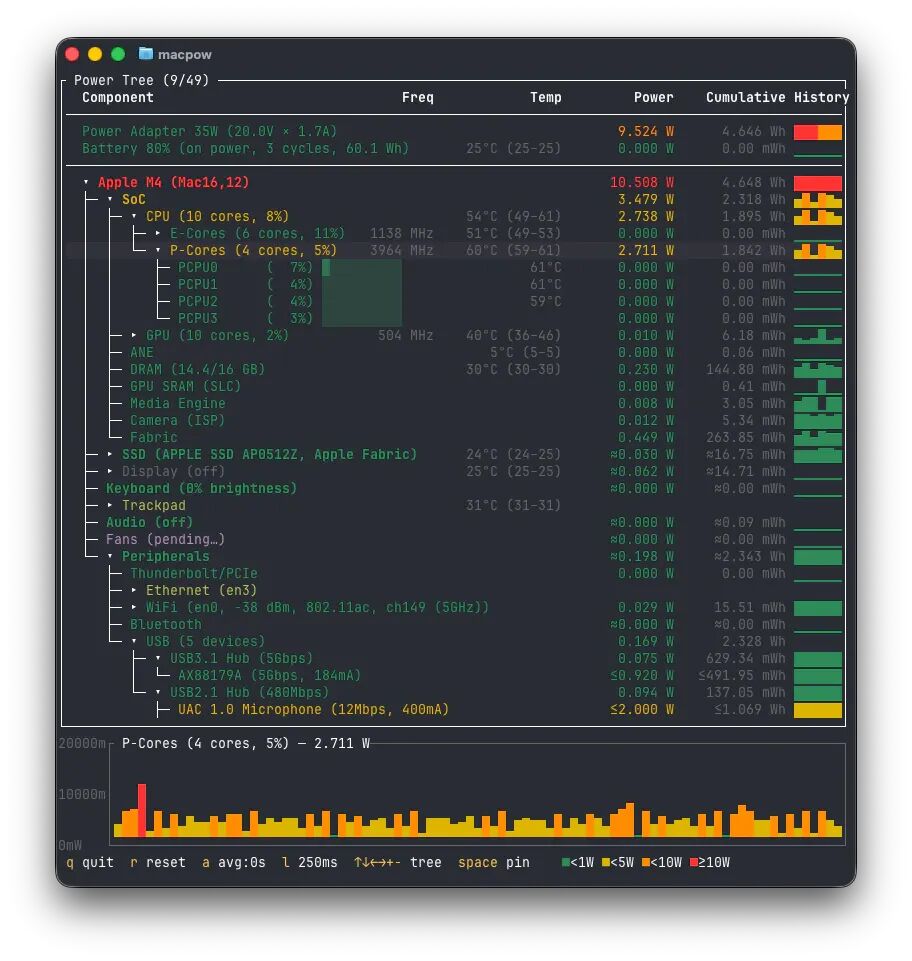Select the Battery 80% row
The image size is (912, 961).
(x=454, y=148)
